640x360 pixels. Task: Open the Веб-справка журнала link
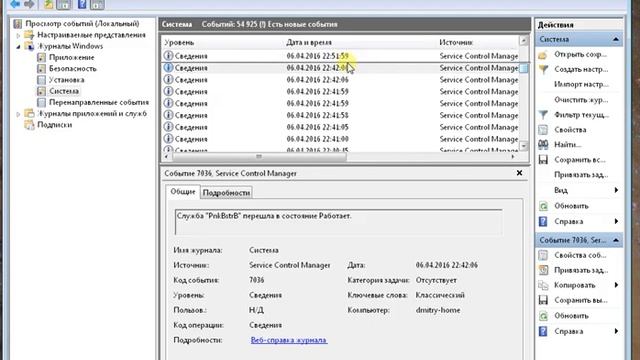pyautogui.click(x=289, y=340)
